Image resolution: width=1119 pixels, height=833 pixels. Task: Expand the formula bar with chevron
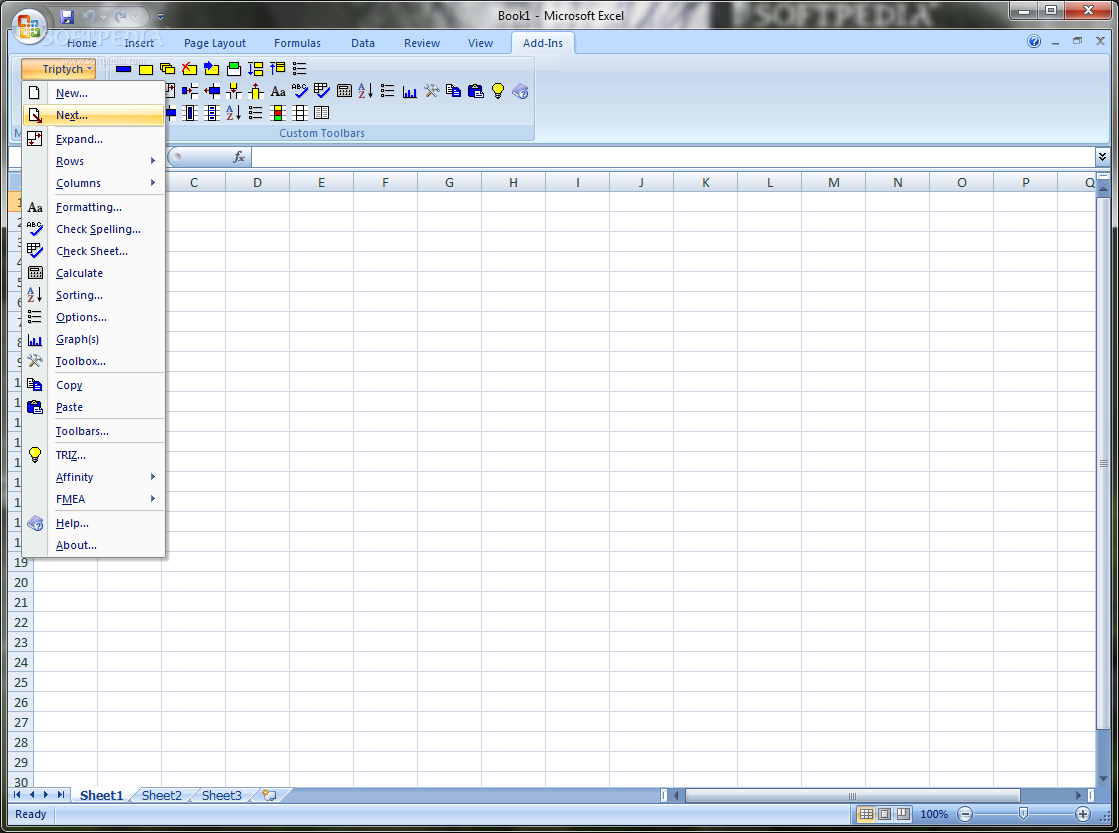pyautogui.click(x=1103, y=156)
